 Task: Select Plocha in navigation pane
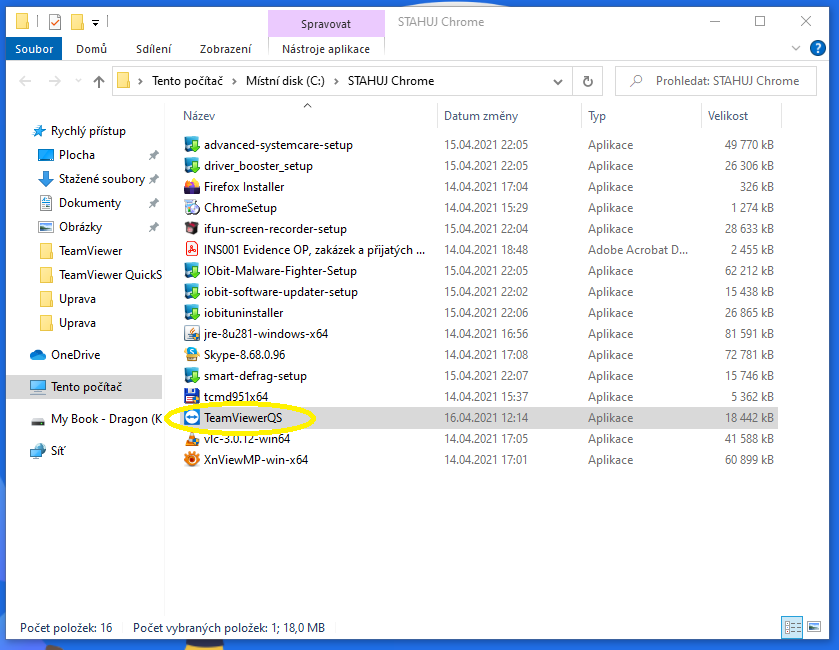(77, 155)
